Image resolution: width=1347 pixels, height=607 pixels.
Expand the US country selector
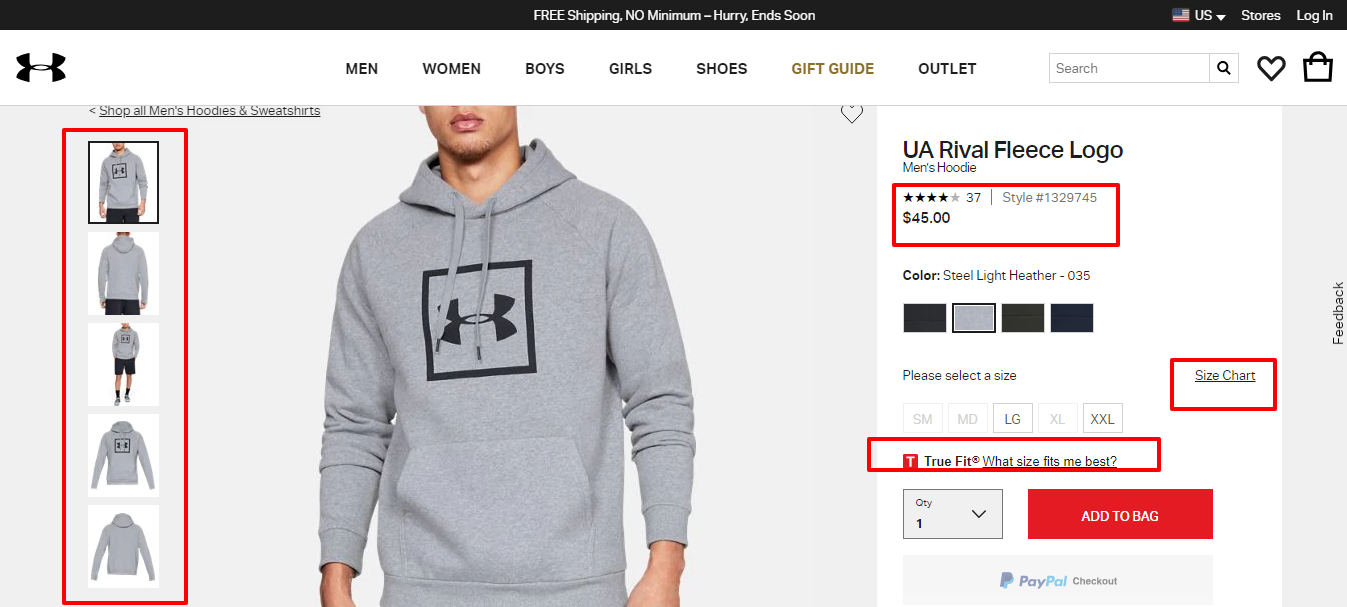pos(1201,15)
